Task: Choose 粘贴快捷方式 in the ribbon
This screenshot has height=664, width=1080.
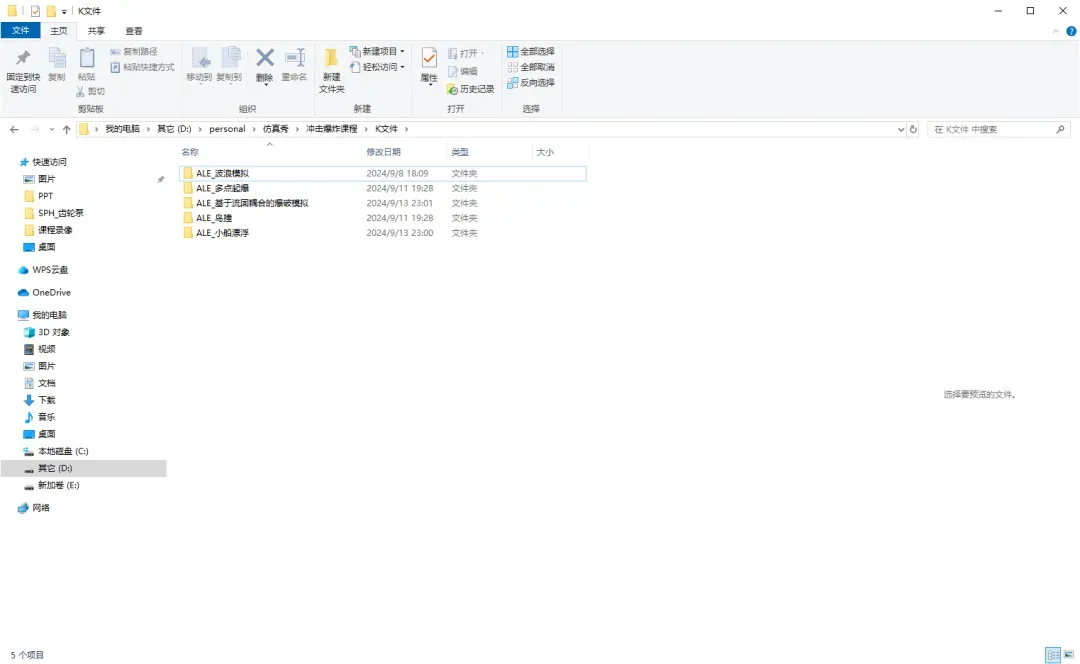Action: [x=142, y=67]
